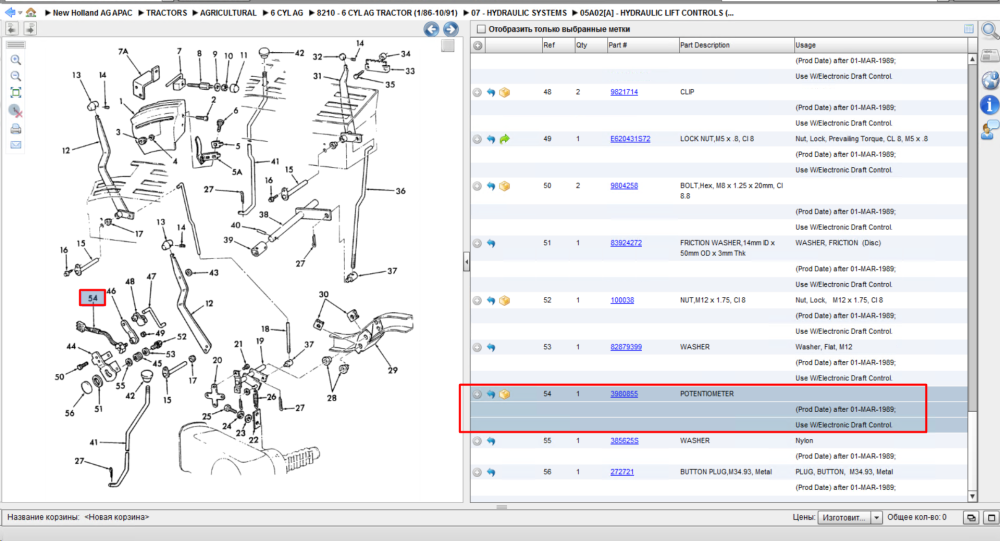Click the left page arrow above the diagram
This screenshot has height=541, width=1000.
(x=12, y=28)
